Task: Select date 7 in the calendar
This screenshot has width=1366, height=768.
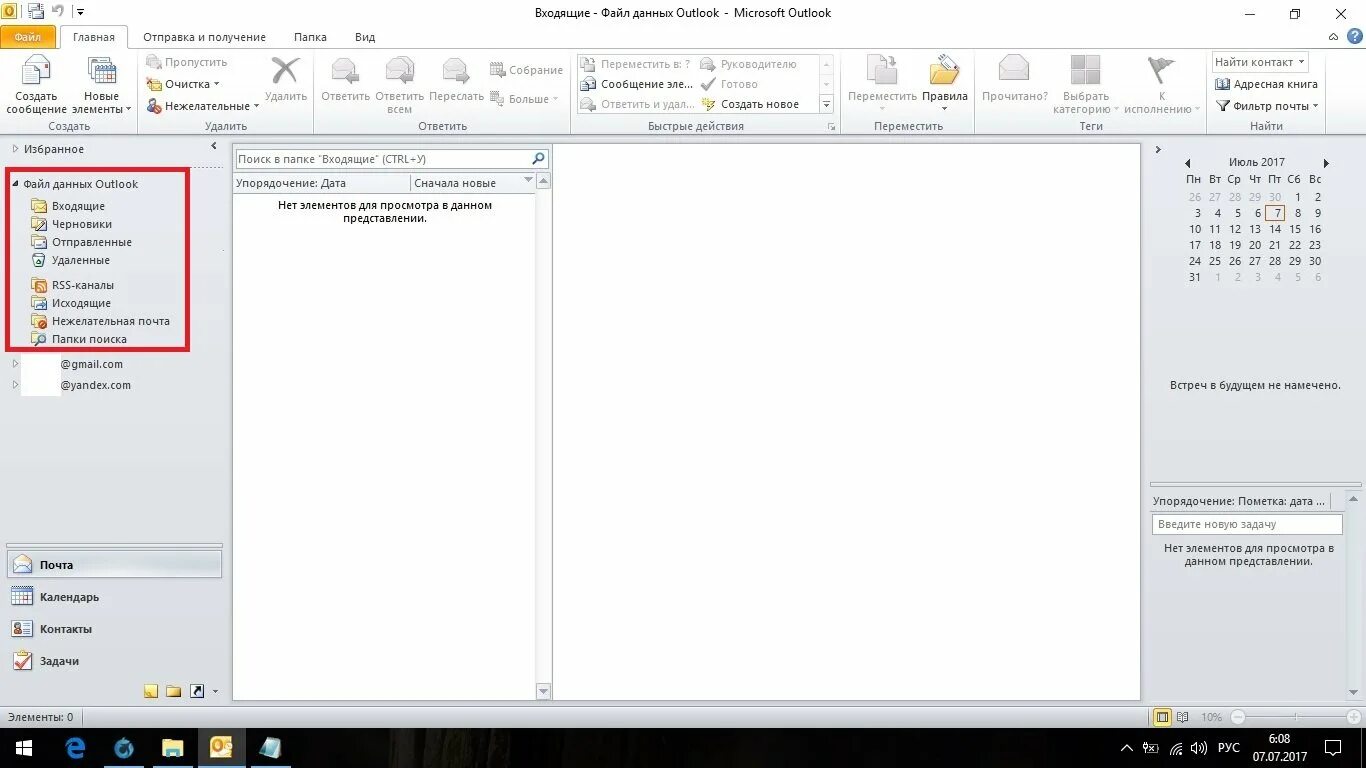Action: (1274, 213)
